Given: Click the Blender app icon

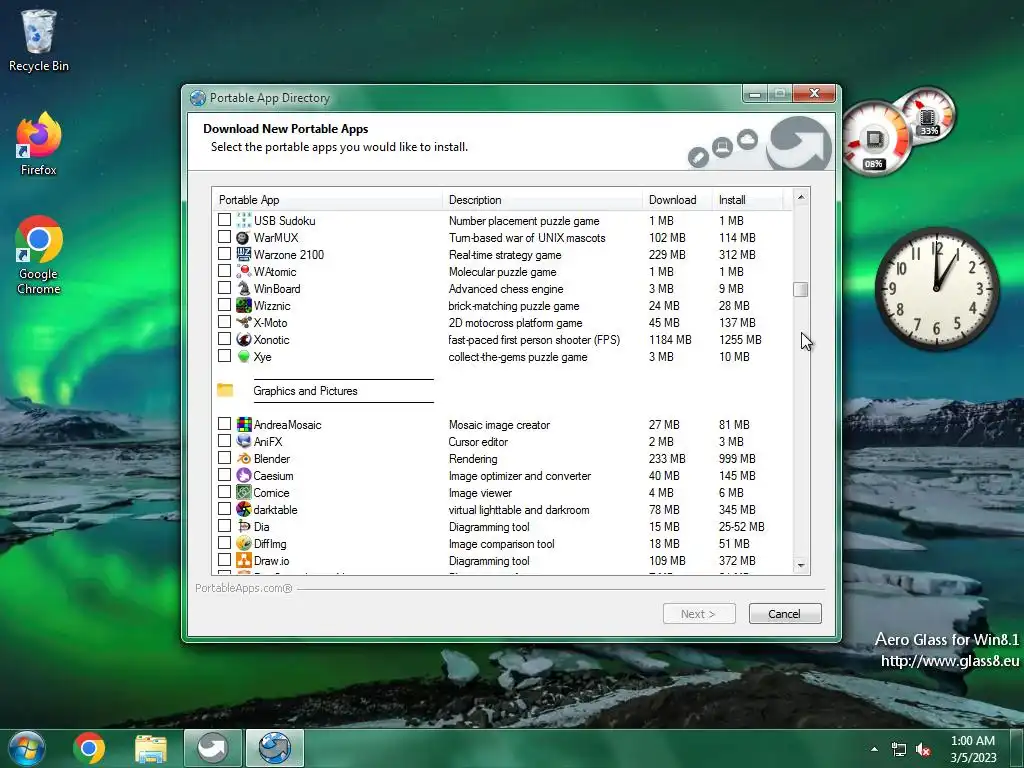Looking at the screenshot, I should (244, 458).
